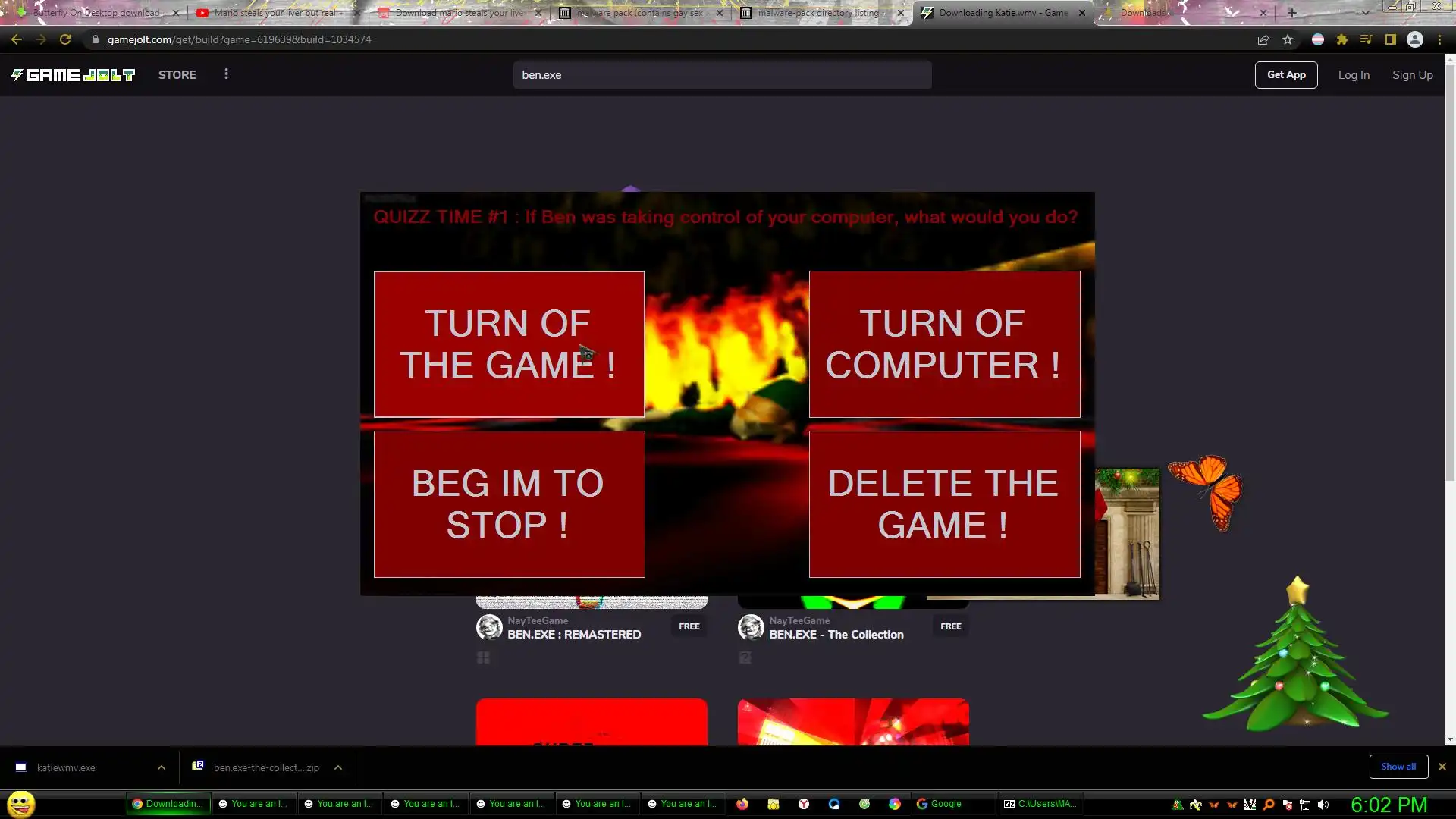Image resolution: width=1456 pixels, height=819 pixels.
Task: Open the Extensions puzzle icon
Action: 1342,39
